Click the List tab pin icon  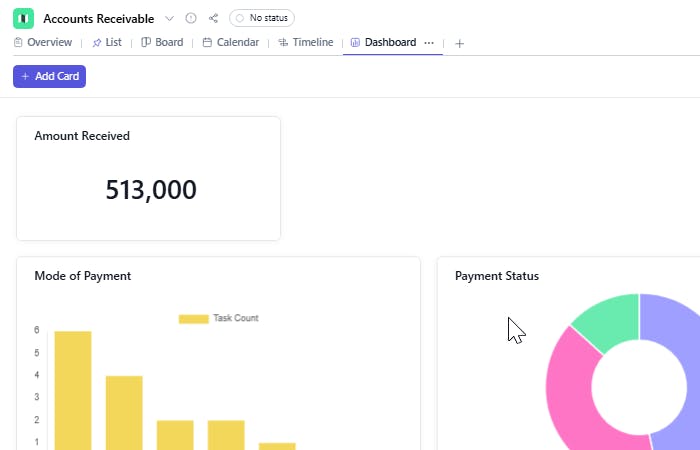pos(97,43)
